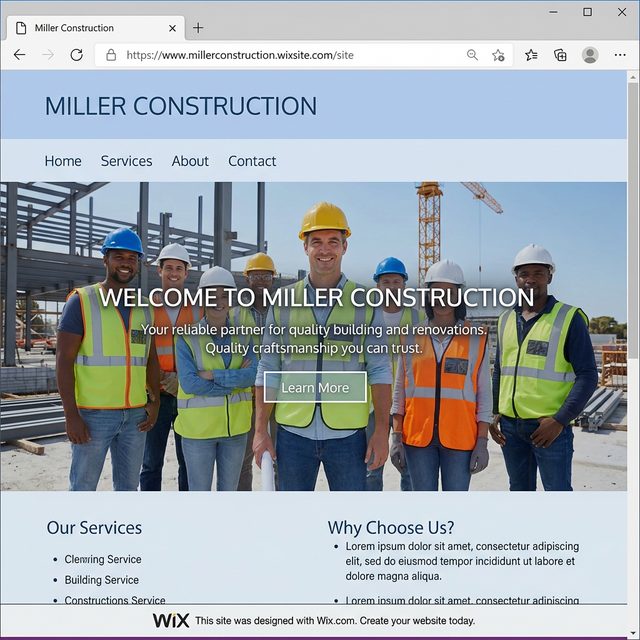Open the Collections icon

560,55
